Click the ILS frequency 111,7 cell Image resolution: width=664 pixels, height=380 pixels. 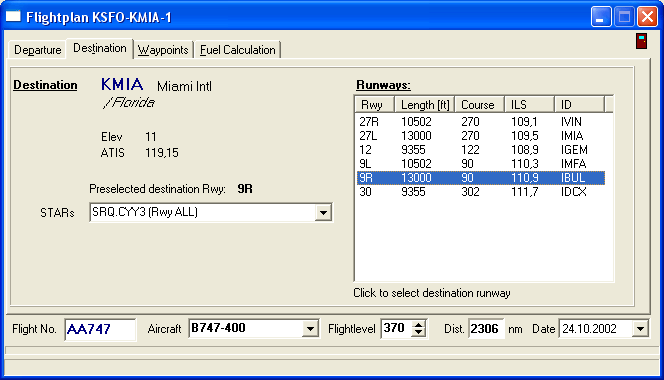(524, 192)
